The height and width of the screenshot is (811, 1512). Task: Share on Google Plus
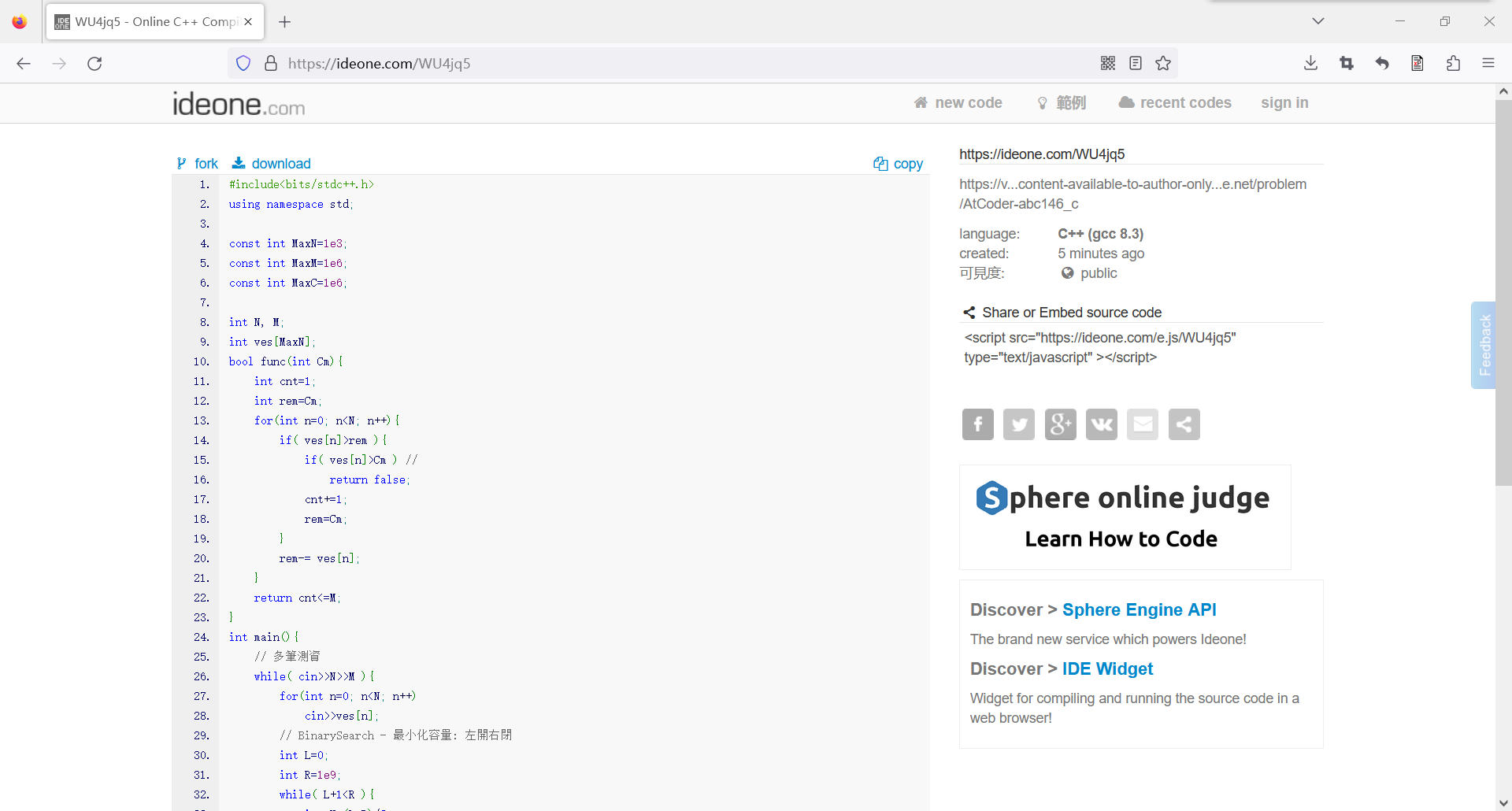point(1061,424)
